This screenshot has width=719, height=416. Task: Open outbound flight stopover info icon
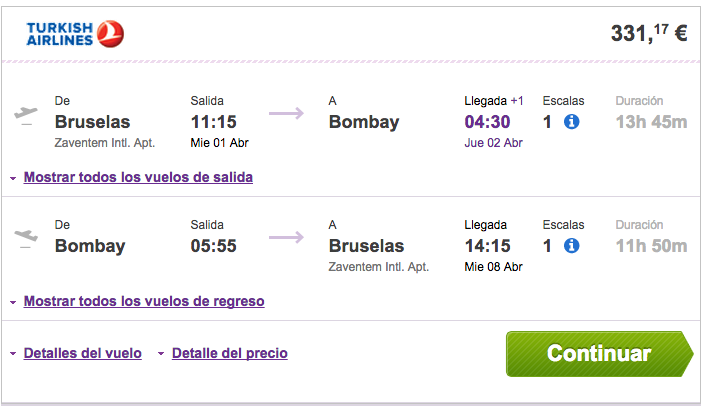(571, 122)
